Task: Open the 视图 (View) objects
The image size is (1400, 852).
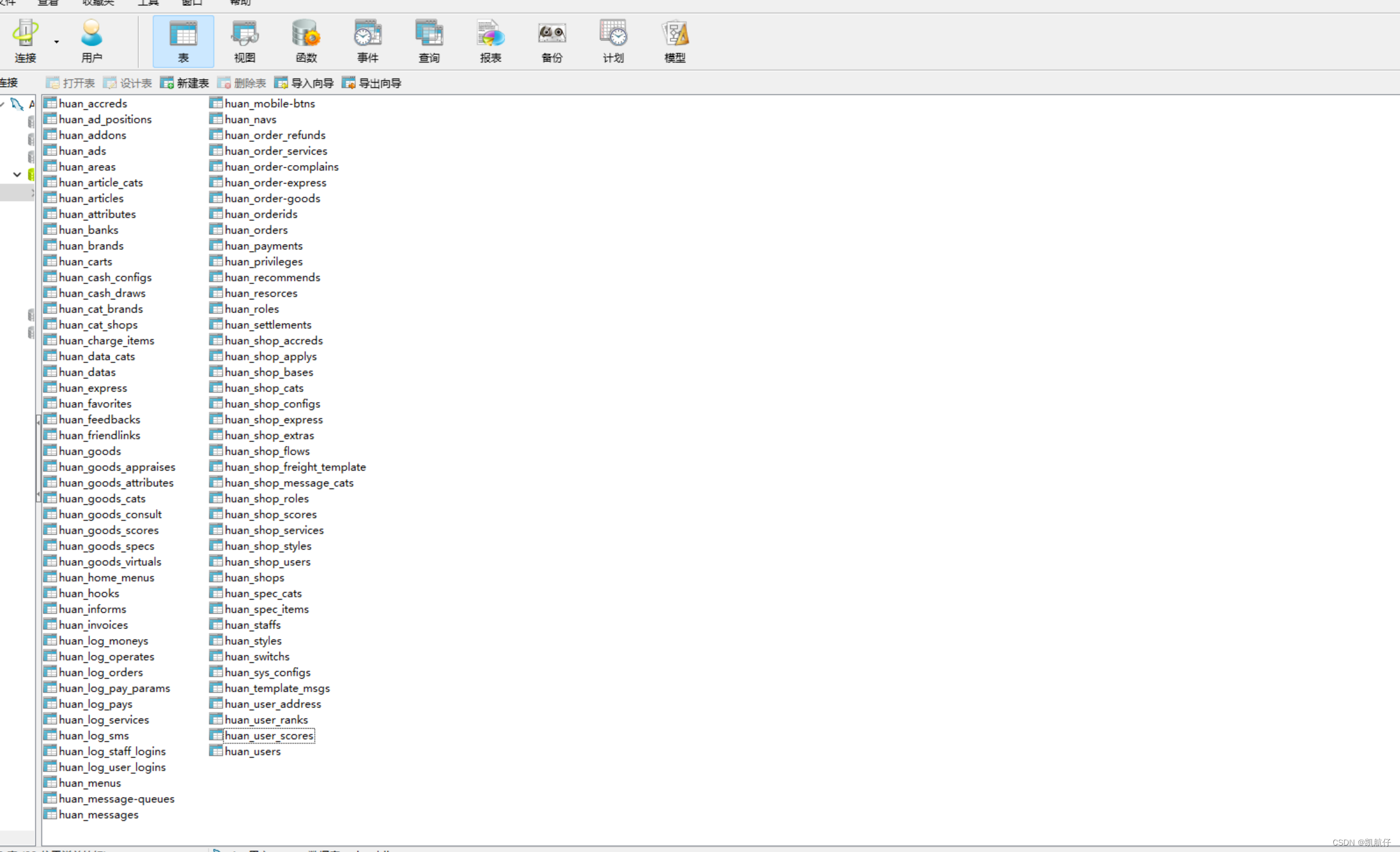Action: pyautogui.click(x=245, y=40)
